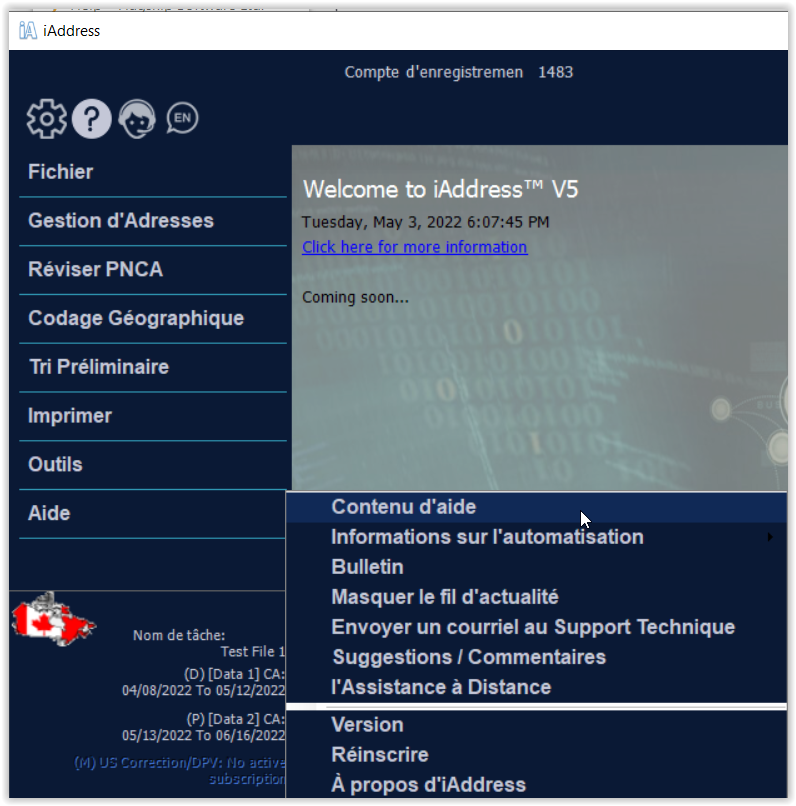Open À propos d'iAddress
796x806 pixels.
point(536,785)
